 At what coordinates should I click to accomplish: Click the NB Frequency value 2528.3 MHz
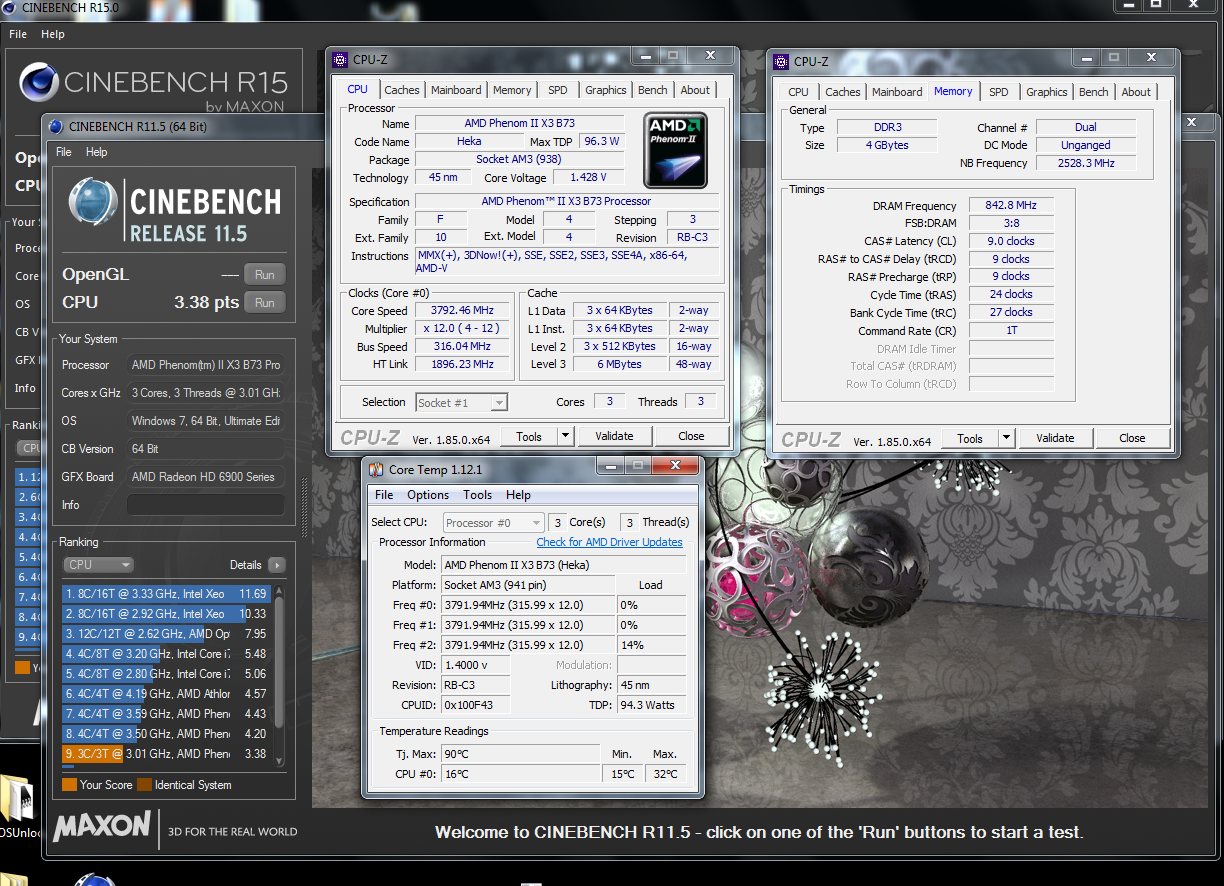1086,163
